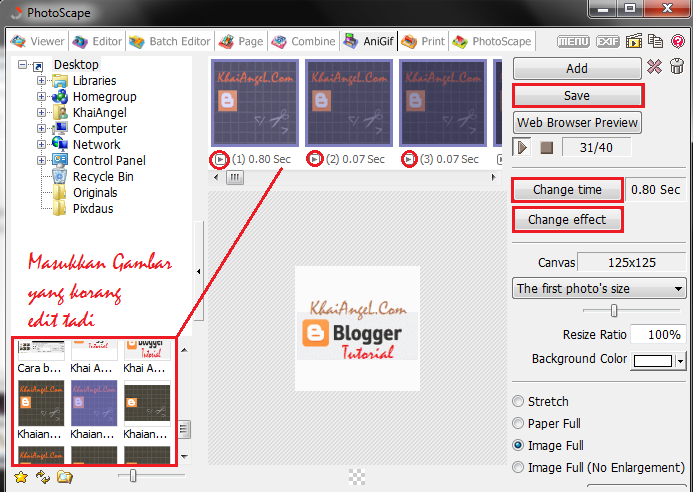Viewport: 693px width, 492px height.
Task: Select the Originals folder
Action: (x=95, y=193)
